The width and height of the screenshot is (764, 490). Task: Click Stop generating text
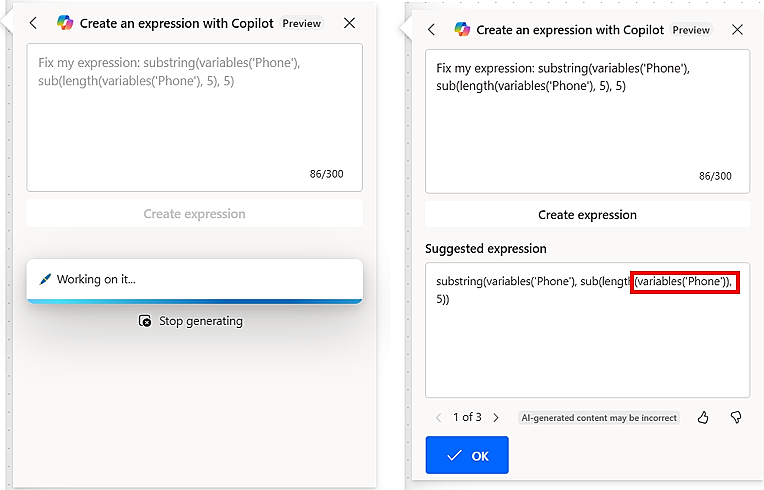(x=200, y=321)
